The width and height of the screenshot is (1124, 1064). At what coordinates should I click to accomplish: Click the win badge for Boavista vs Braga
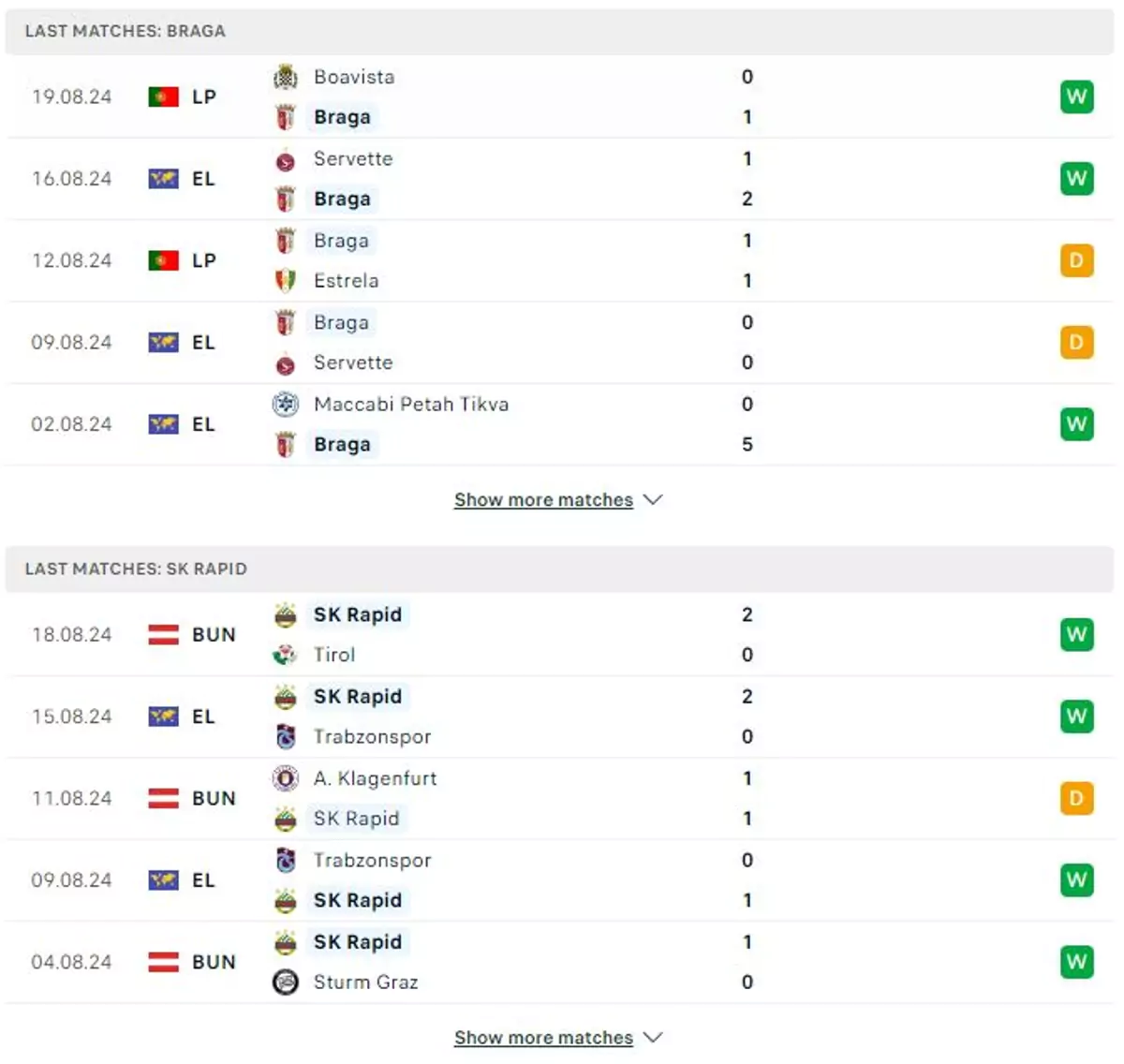(1077, 96)
